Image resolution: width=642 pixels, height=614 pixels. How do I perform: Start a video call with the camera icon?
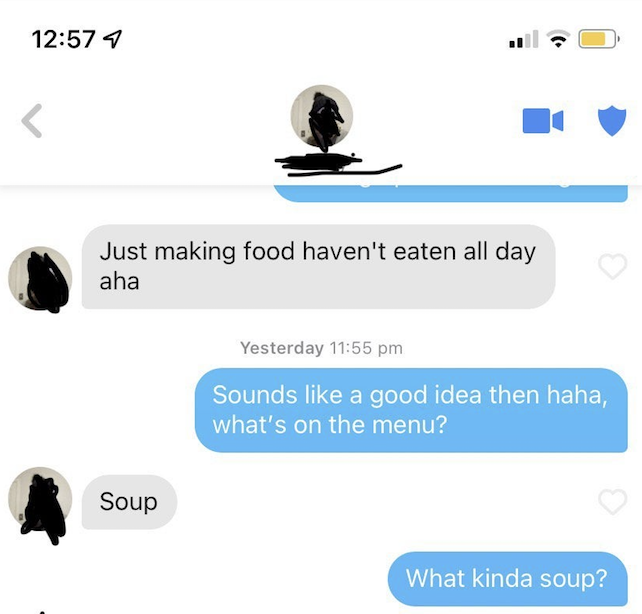tap(543, 121)
